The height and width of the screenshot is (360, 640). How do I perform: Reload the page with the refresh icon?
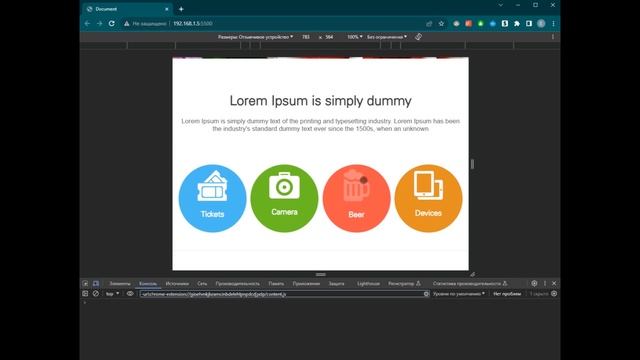pyautogui.click(x=111, y=24)
